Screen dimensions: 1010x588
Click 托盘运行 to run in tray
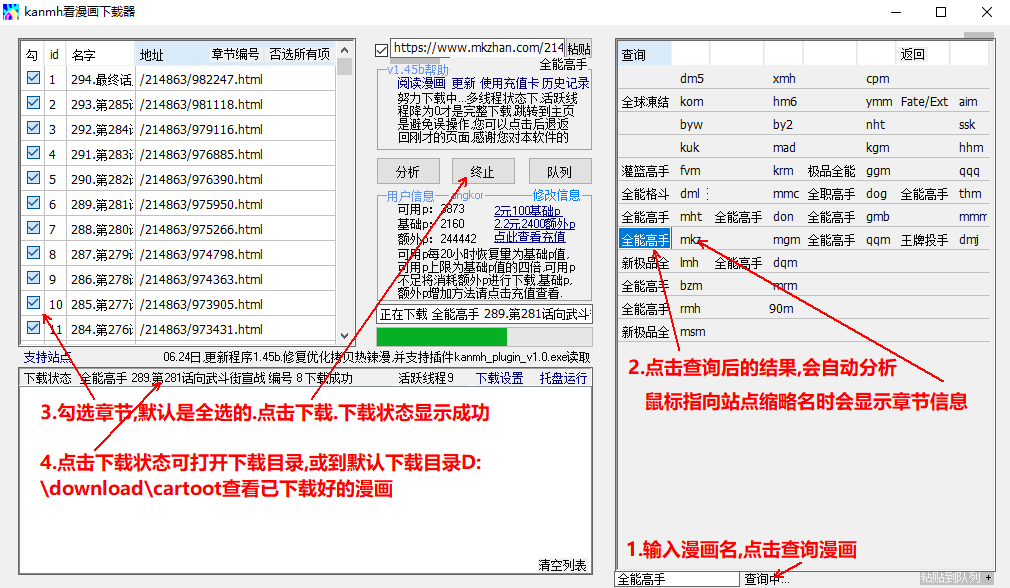pos(563,378)
